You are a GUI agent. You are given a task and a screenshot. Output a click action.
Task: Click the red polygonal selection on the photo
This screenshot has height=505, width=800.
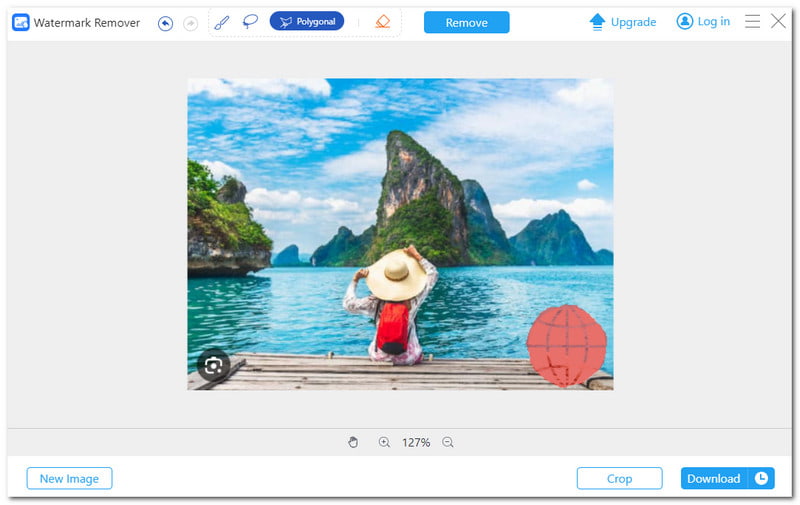[567, 346]
